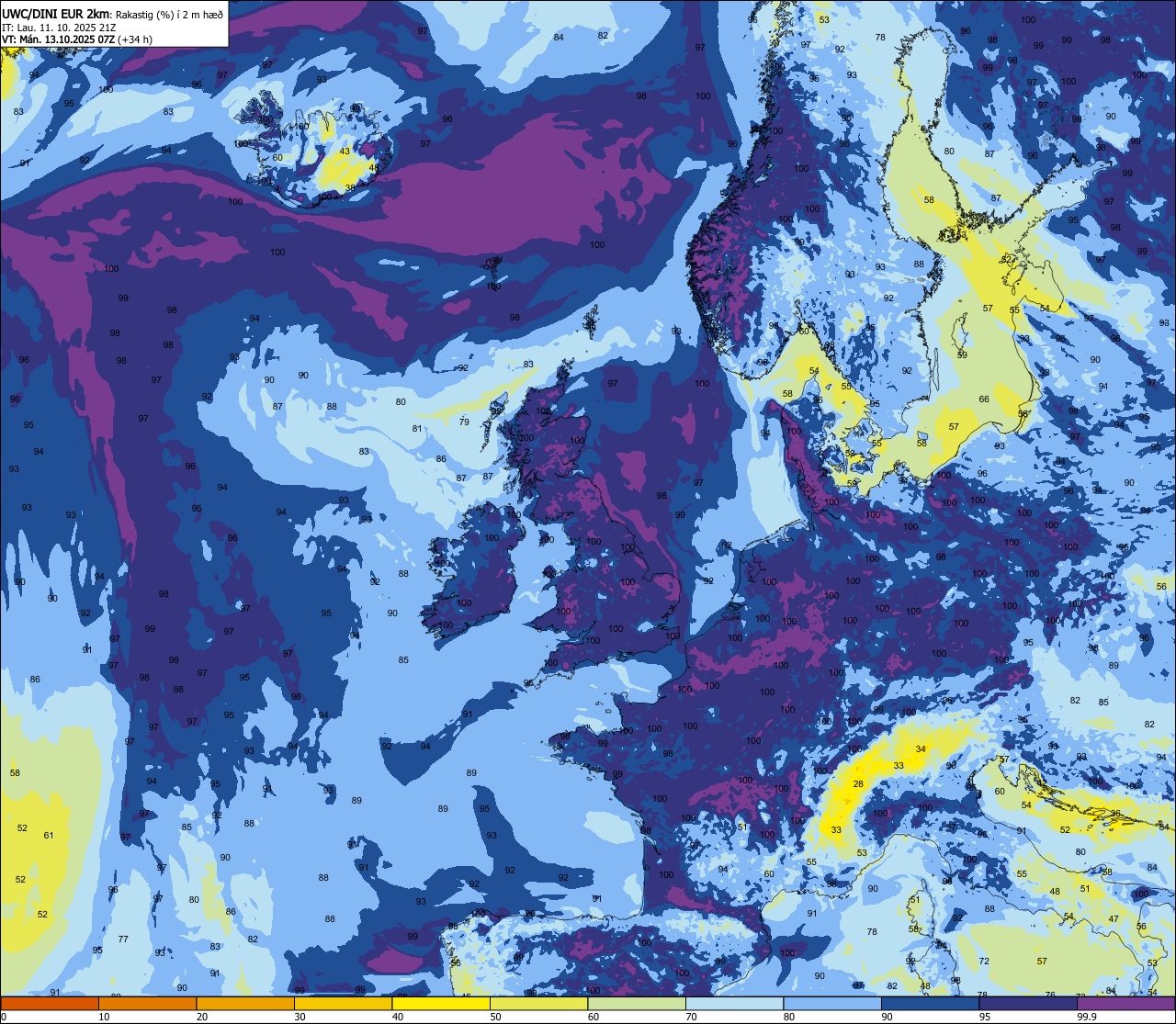Image resolution: width=1176 pixels, height=1024 pixels.
Task: Click the '99.9' legend scale label
Action: point(1088,1016)
